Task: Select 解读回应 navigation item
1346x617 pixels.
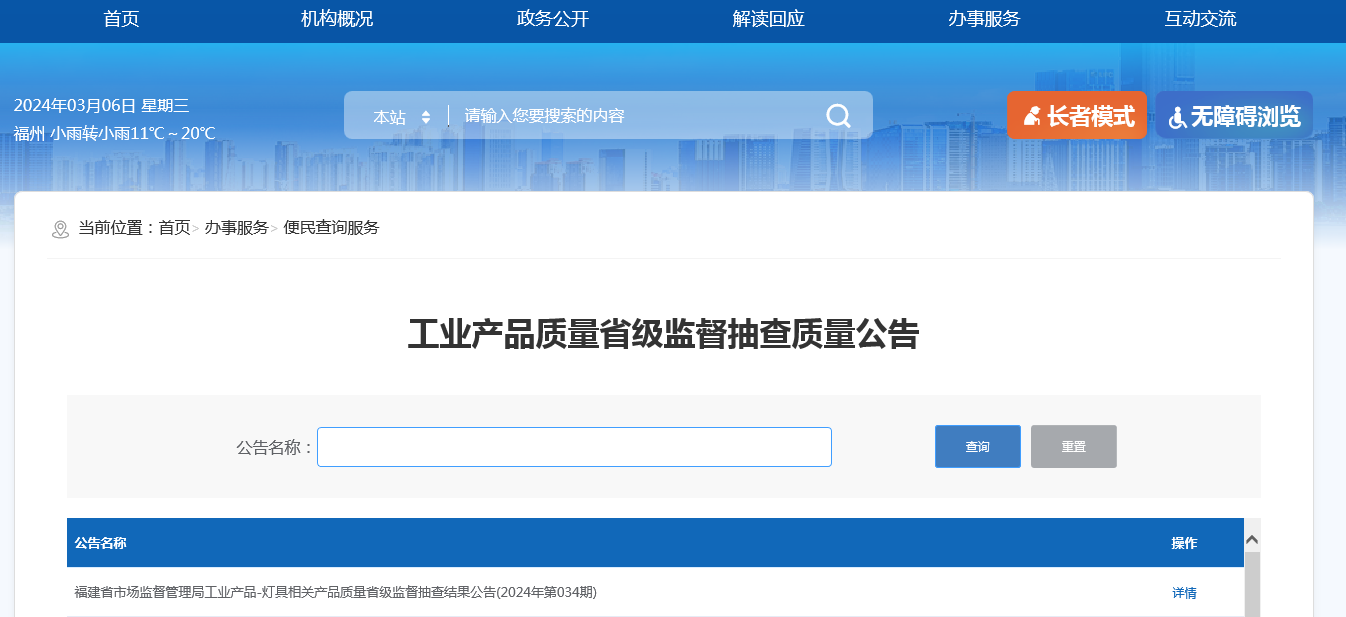Action: point(768,19)
